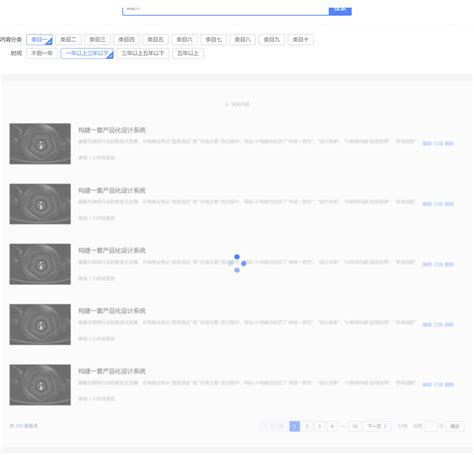Image resolution: width=474 pixels, height=455 pixels.
Task: Deselect the 一年以上三年以下 time filter
Action: click(87, 53)
